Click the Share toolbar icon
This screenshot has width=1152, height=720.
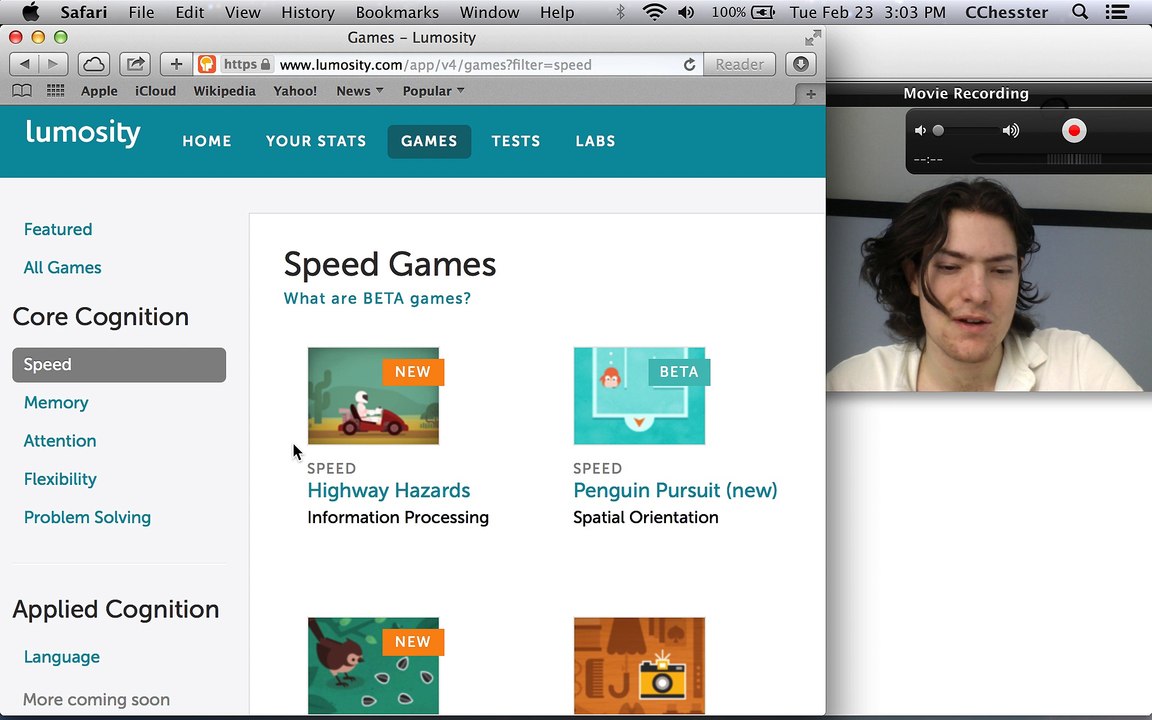click(x=135, y=65)
